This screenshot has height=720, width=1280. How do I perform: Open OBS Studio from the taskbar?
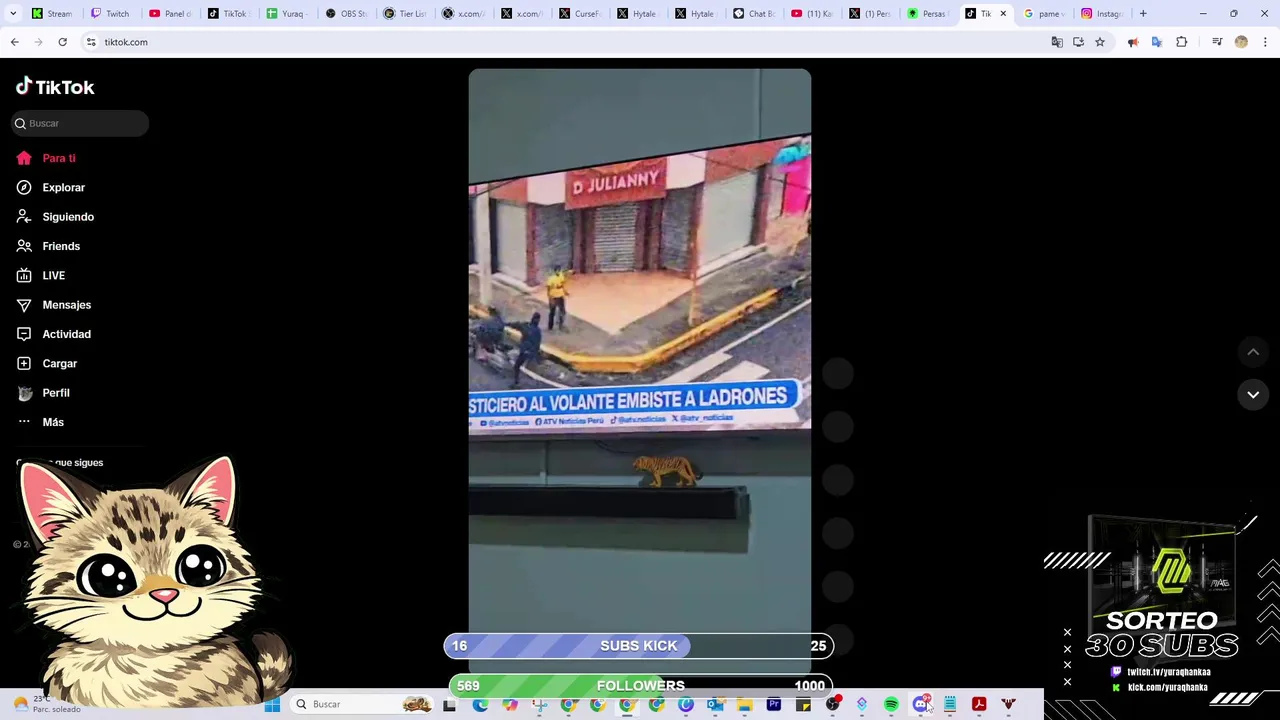coord(832,704)
